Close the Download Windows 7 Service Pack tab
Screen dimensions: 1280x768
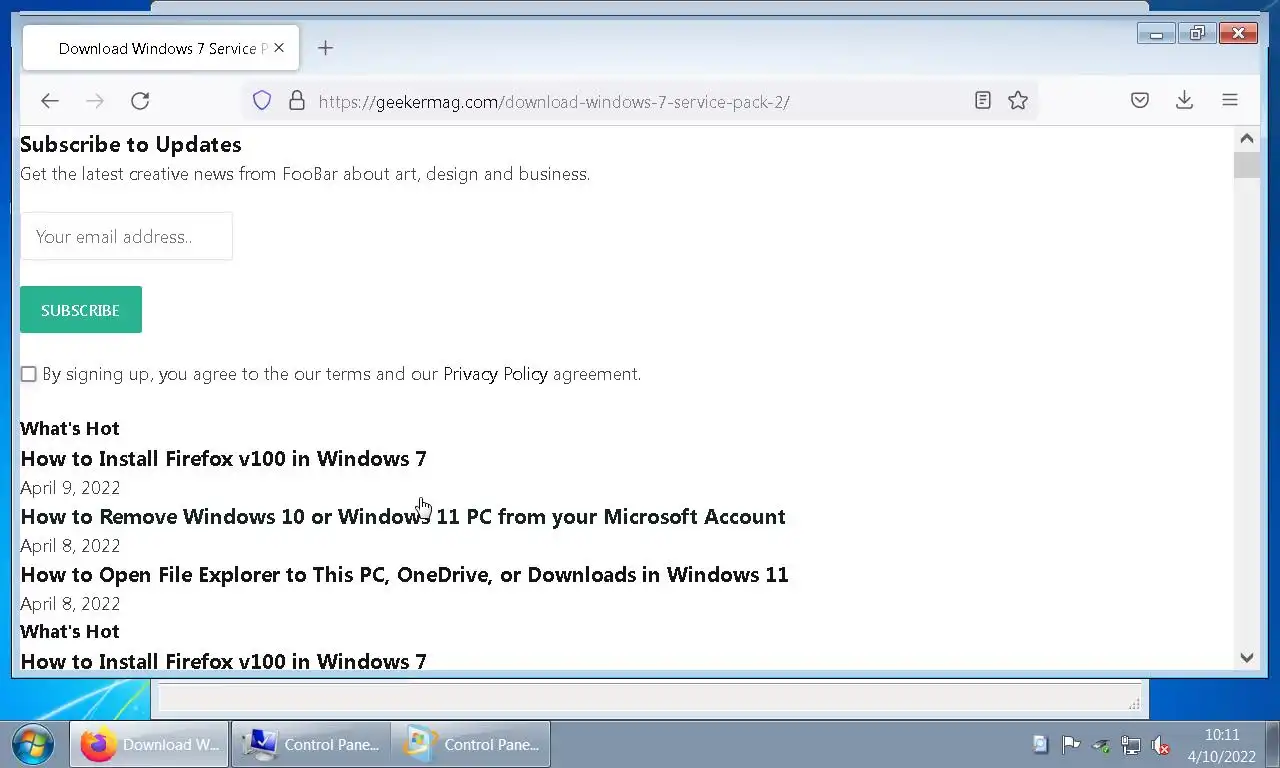click(279, 48)
